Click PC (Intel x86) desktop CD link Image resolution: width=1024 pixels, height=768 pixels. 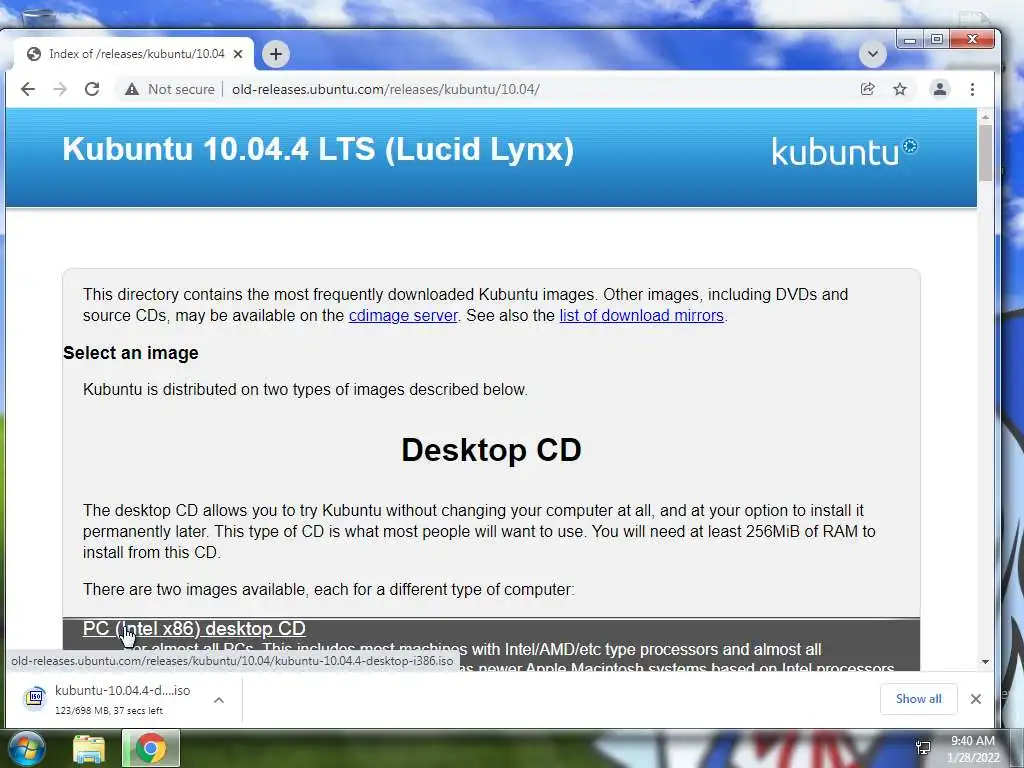point(194,628)
